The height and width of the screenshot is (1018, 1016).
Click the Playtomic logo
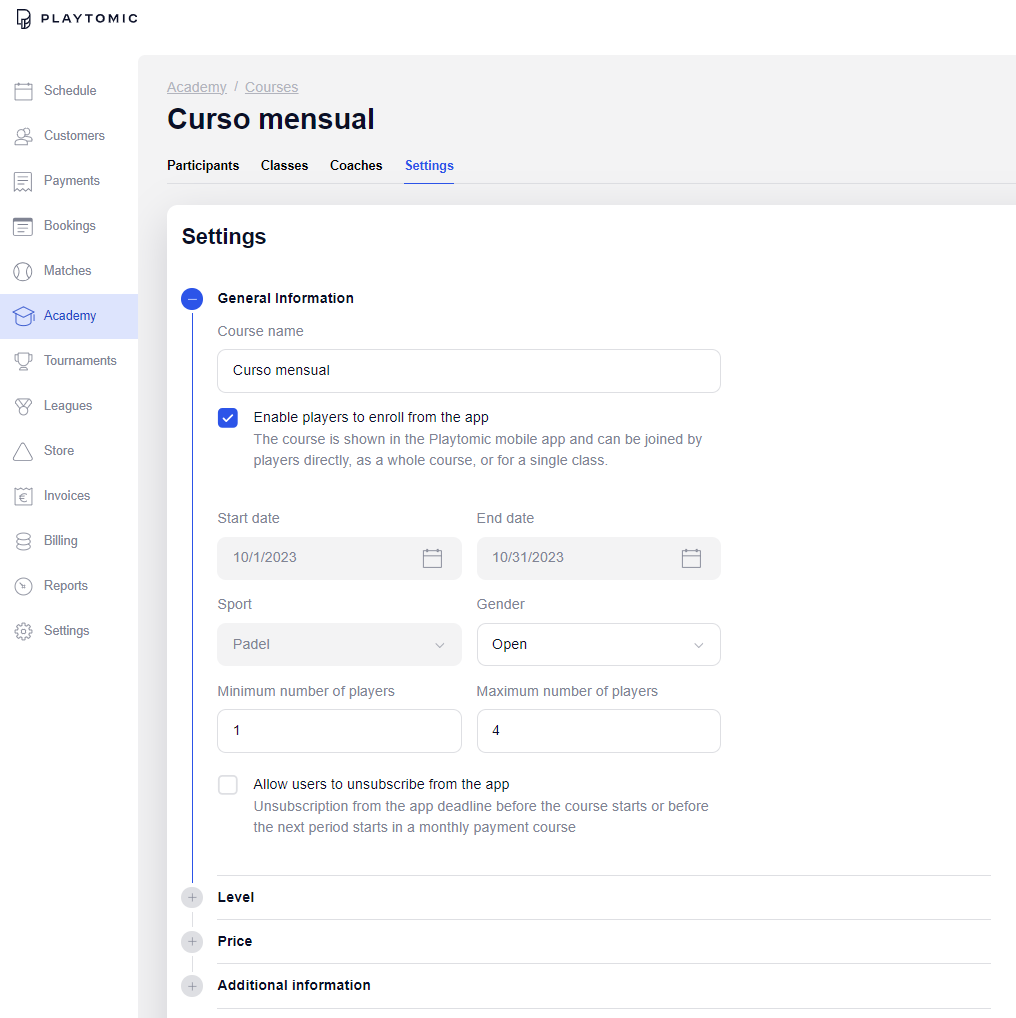pyautogui.click(x=75, y=18)
